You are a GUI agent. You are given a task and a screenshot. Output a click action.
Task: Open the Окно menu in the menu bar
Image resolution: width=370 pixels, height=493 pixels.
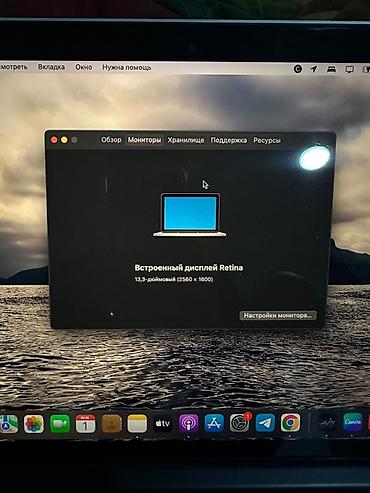tap(84, 67)
